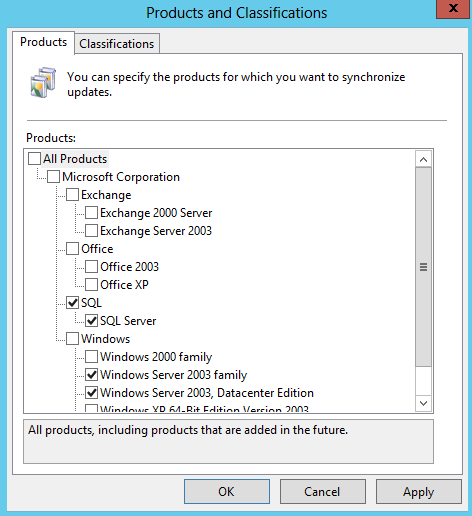
Task: Uncheck Windows Server 2003, Datacenter Edition
Action: [91, 393]
